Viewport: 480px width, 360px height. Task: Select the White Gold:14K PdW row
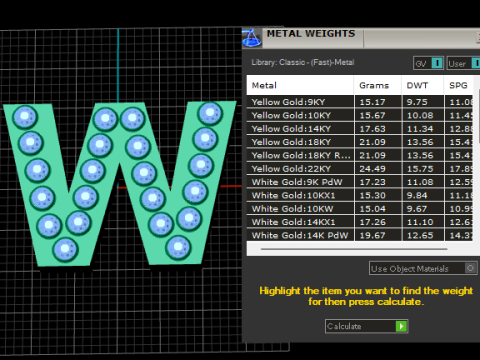pos(360,235)
